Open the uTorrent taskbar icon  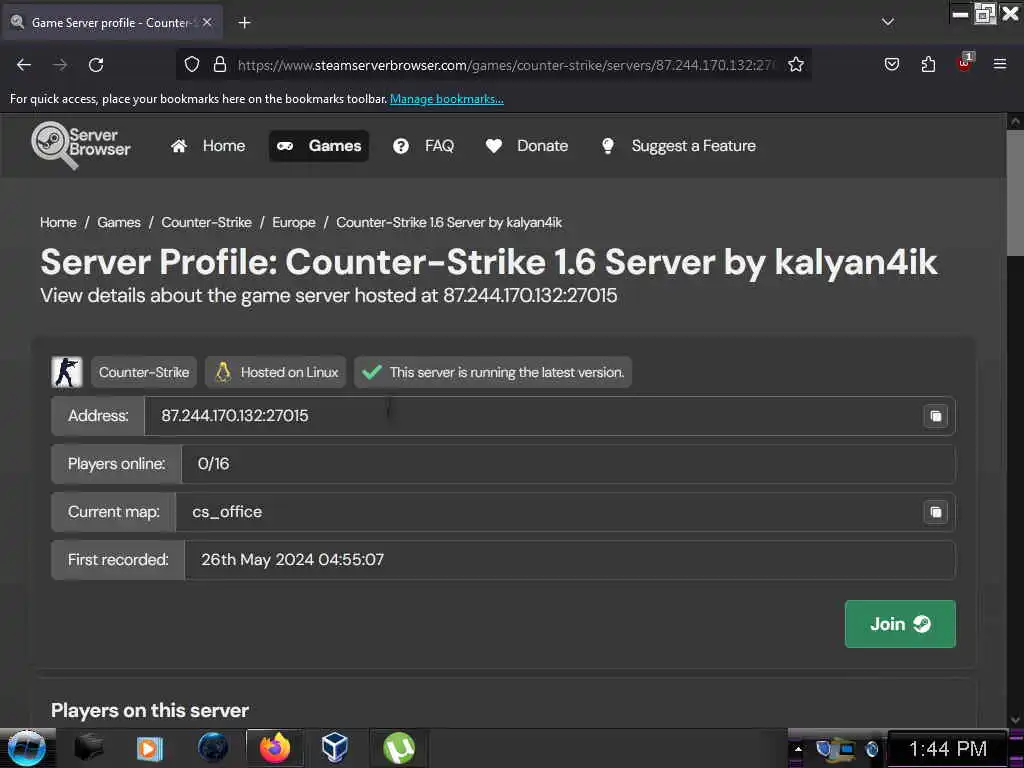399,748
